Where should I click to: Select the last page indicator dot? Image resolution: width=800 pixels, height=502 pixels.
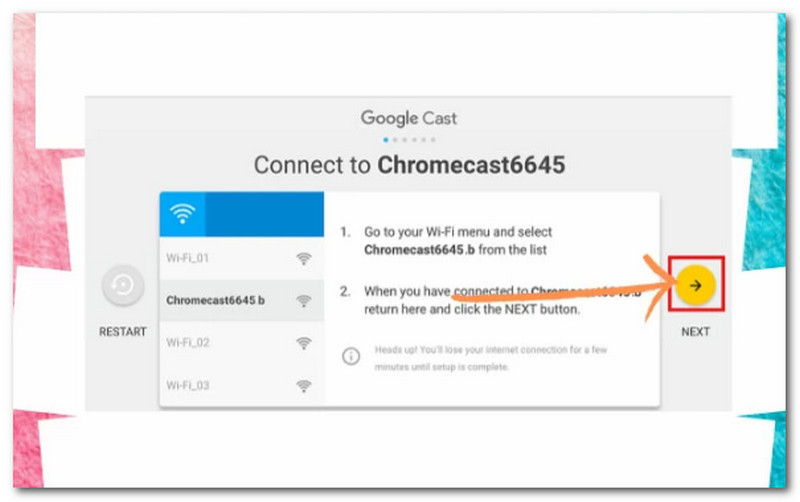(x=432, y=140)
